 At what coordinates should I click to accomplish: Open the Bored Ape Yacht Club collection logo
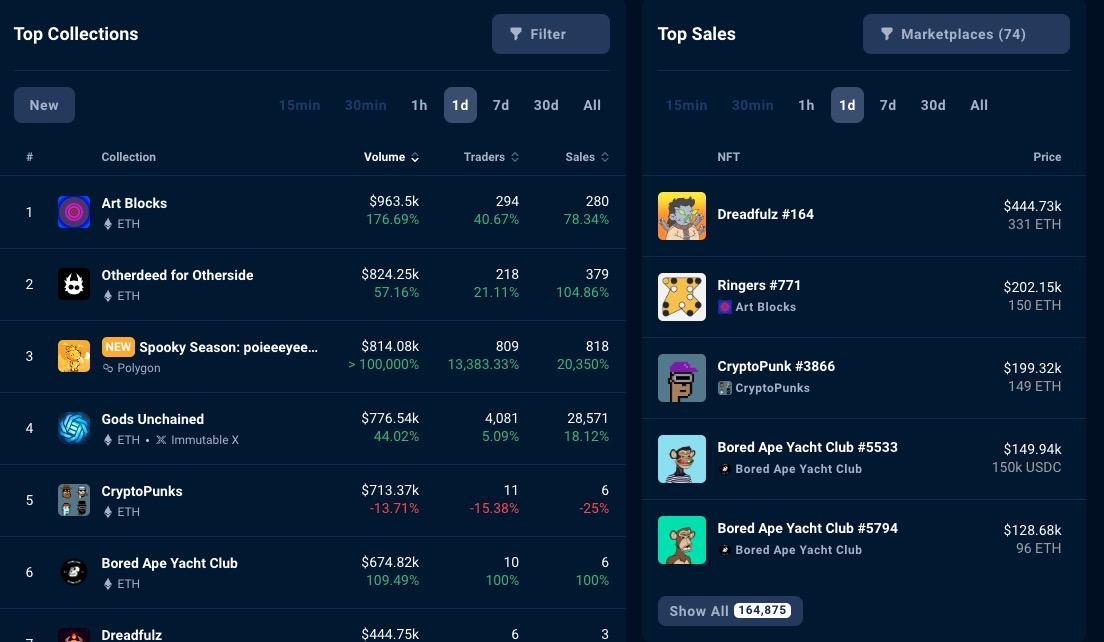pyautogui.click(x=74, y=572)
